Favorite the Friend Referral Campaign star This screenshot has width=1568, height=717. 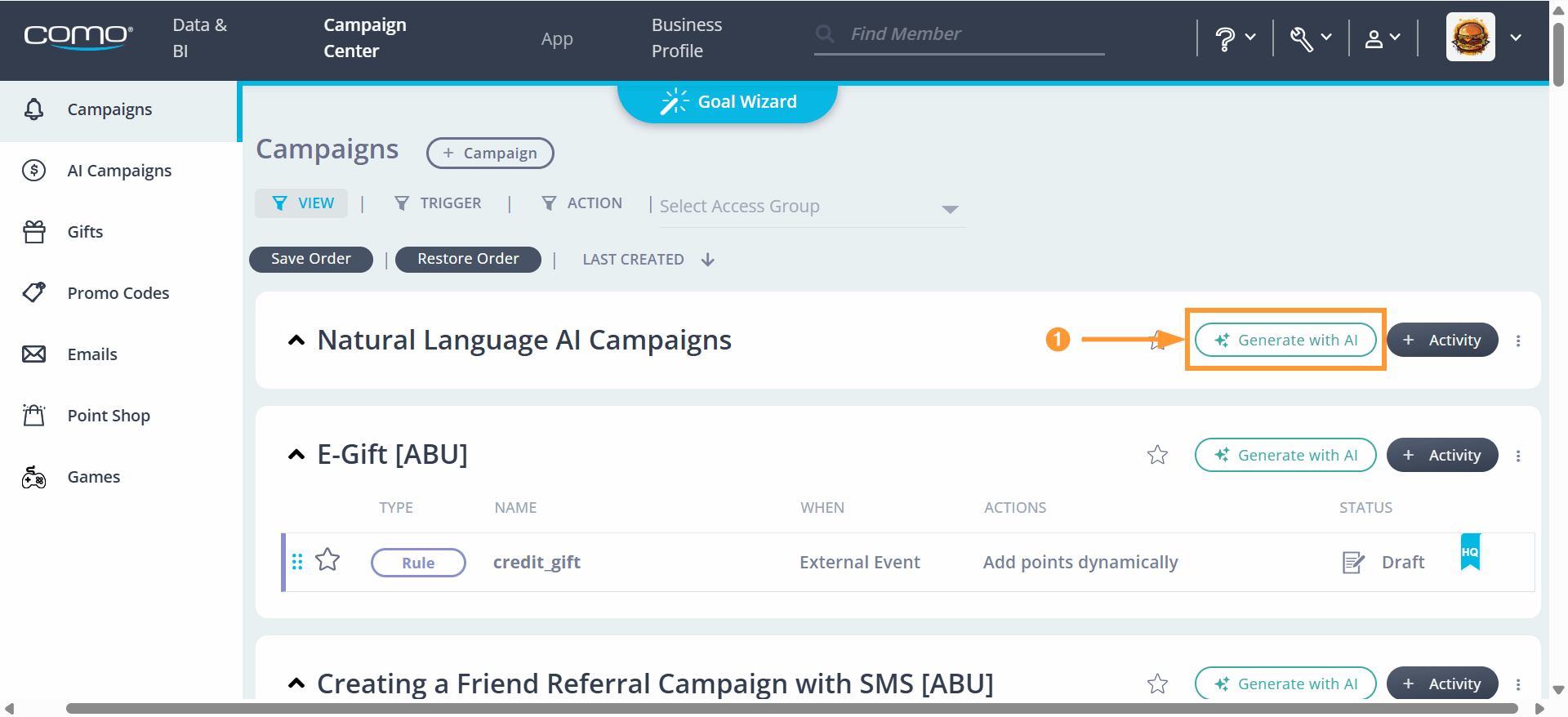click(1157, 684)
